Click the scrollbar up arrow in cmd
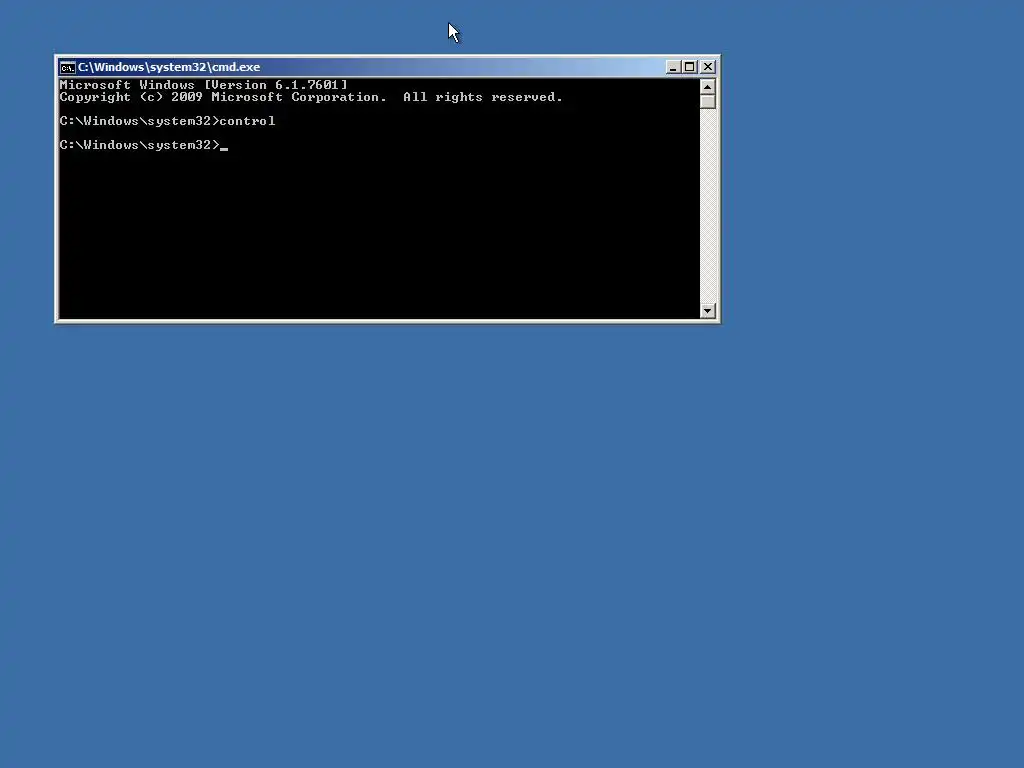This screenshot has height=768, width=1024. click(707, 87)
